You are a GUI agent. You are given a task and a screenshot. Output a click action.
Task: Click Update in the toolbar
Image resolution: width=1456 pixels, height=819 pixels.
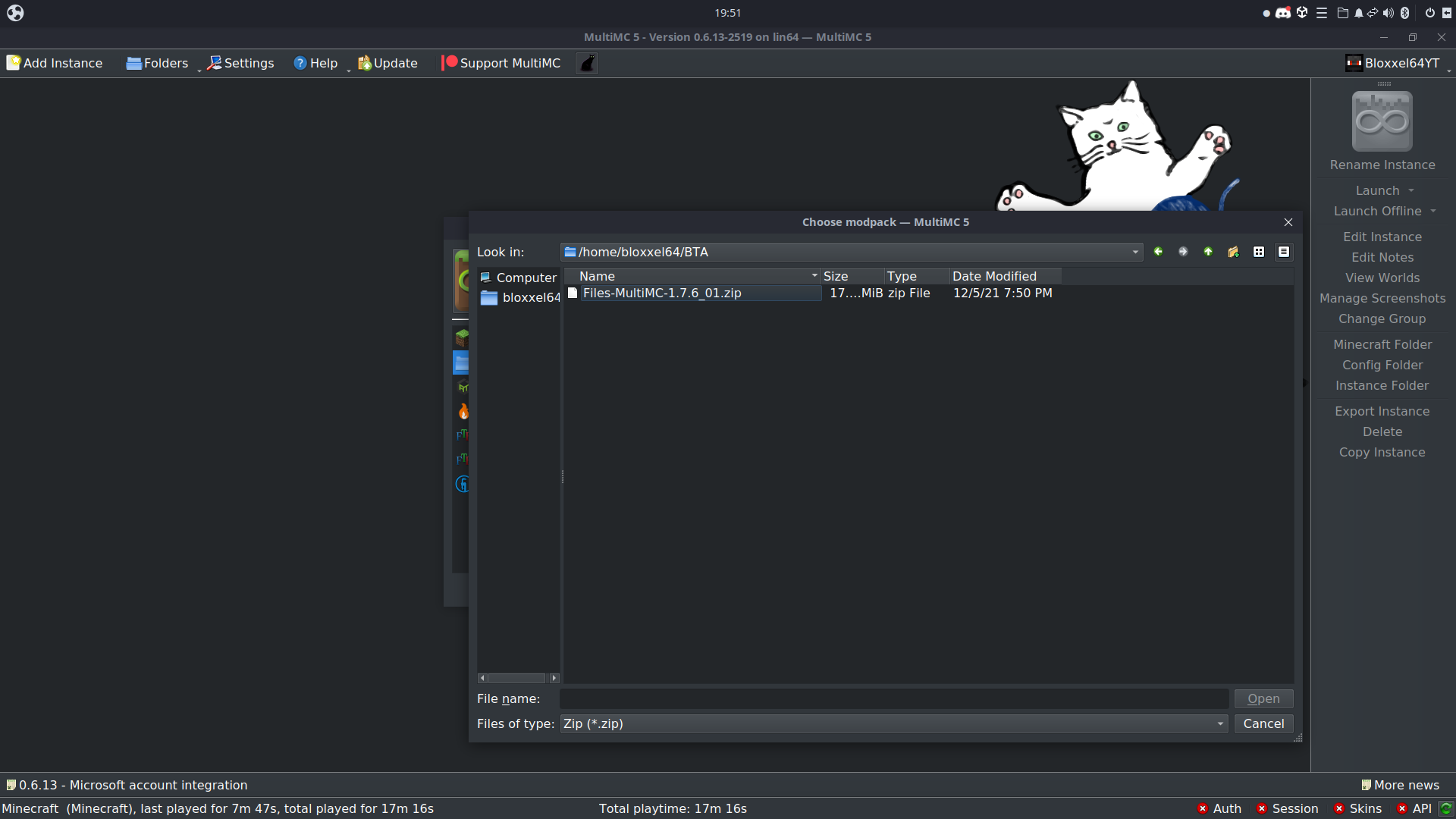pyautogui.click(x=388, y=64)
